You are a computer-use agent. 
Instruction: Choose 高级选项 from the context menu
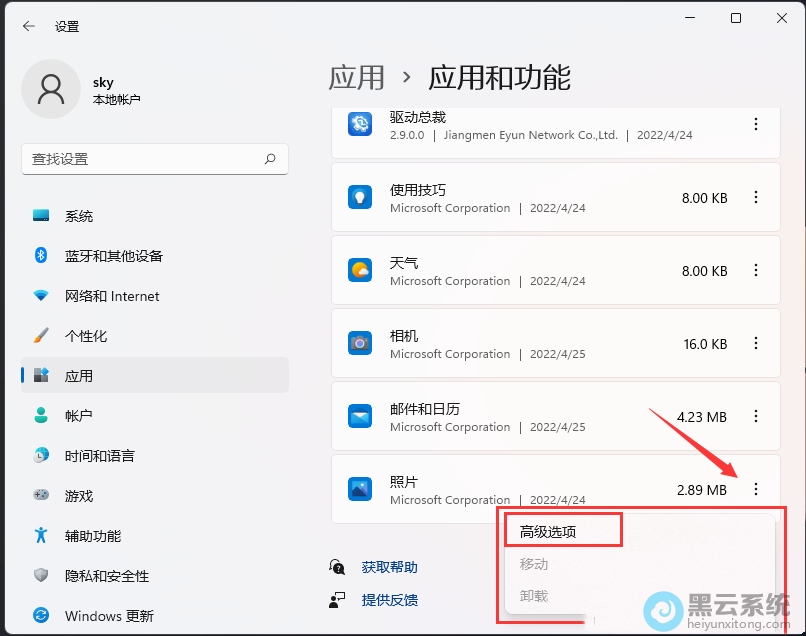(548, 532)
